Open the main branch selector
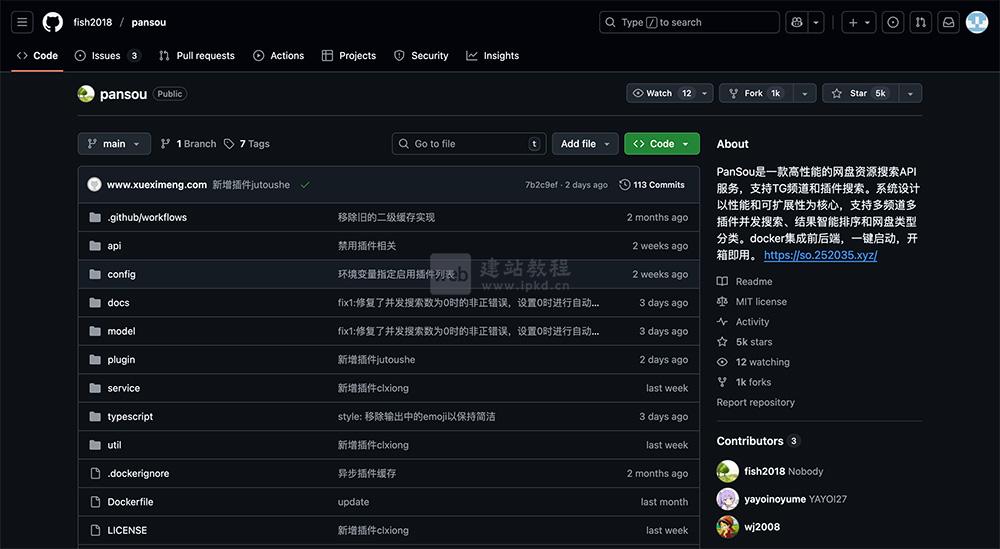Screen dimensions: 1000x549 tap(114, 143)
